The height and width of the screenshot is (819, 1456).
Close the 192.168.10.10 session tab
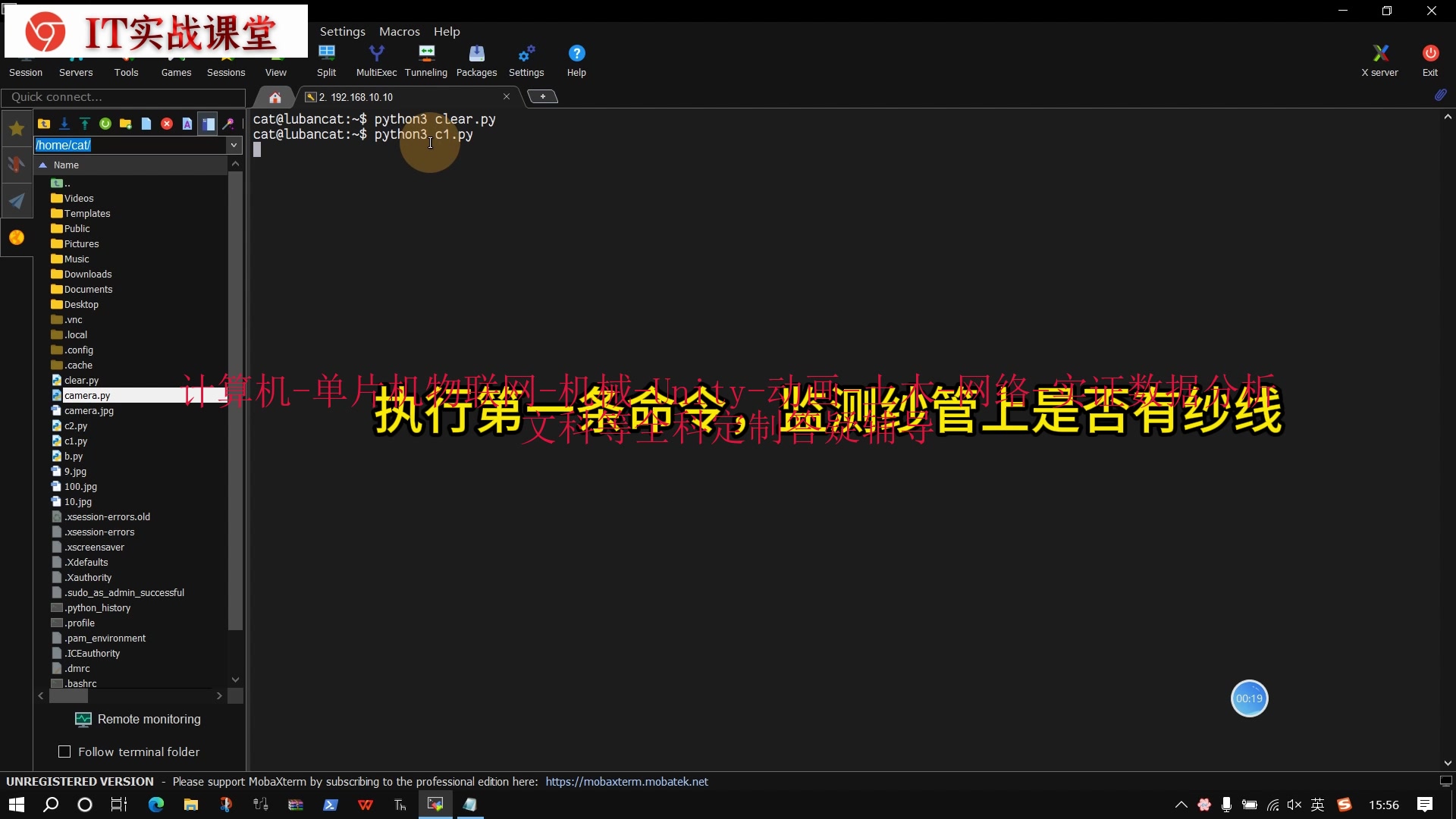pyautogui.click(x=507, y=96)
